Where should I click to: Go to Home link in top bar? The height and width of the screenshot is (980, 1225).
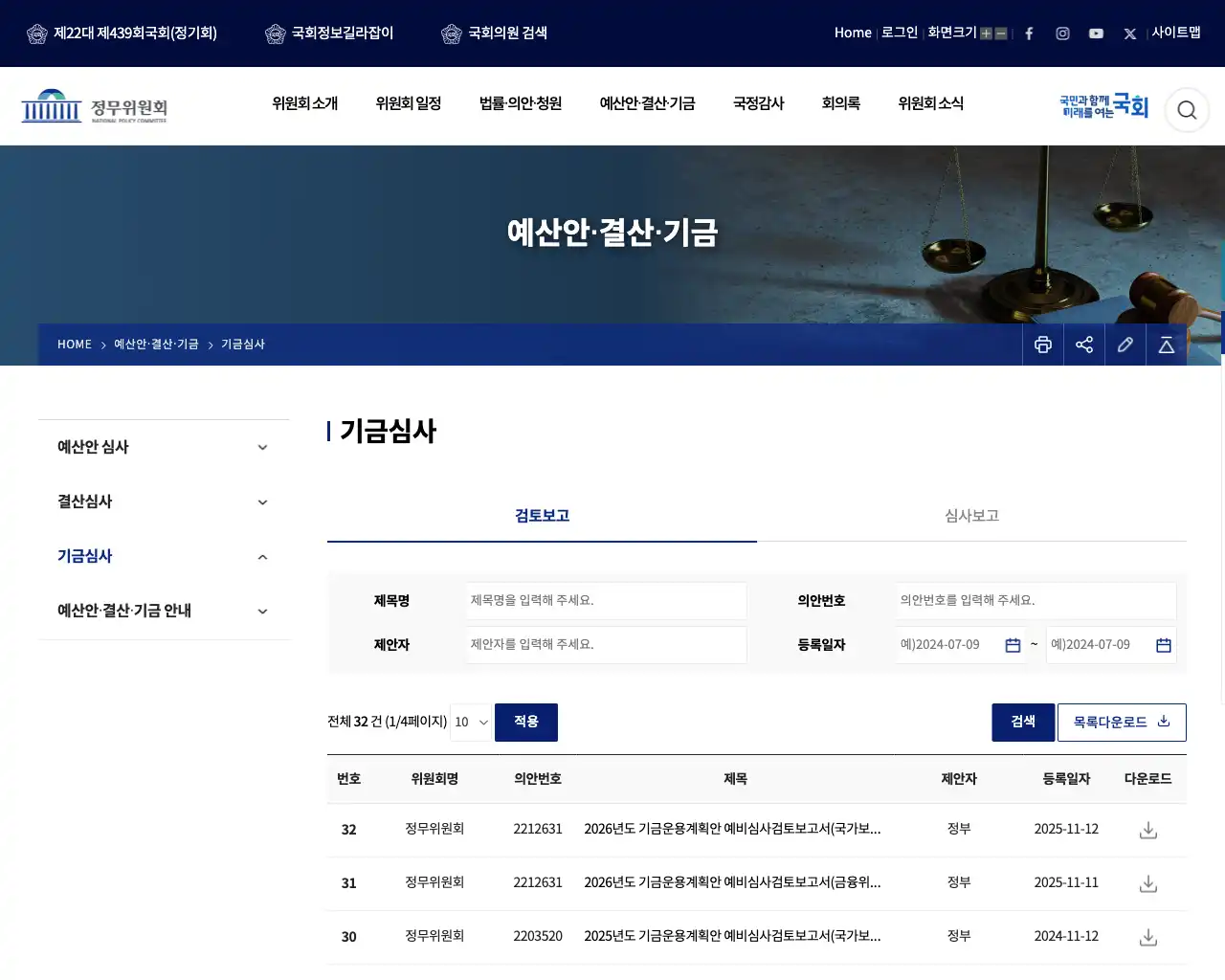tap(853, 33)
